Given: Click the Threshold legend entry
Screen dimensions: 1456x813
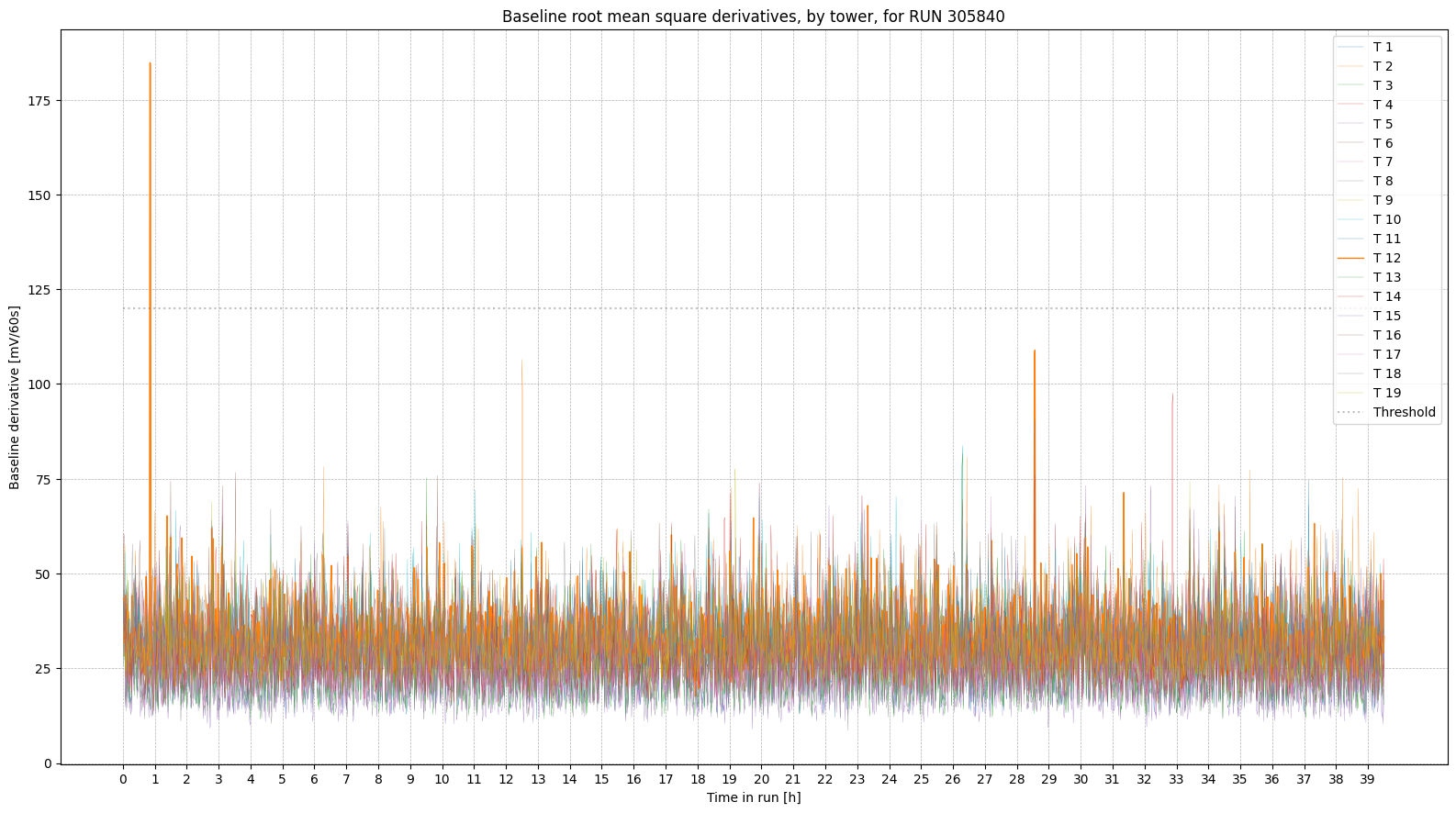Looking at the screenshot, I should (x=1404, y=413).
